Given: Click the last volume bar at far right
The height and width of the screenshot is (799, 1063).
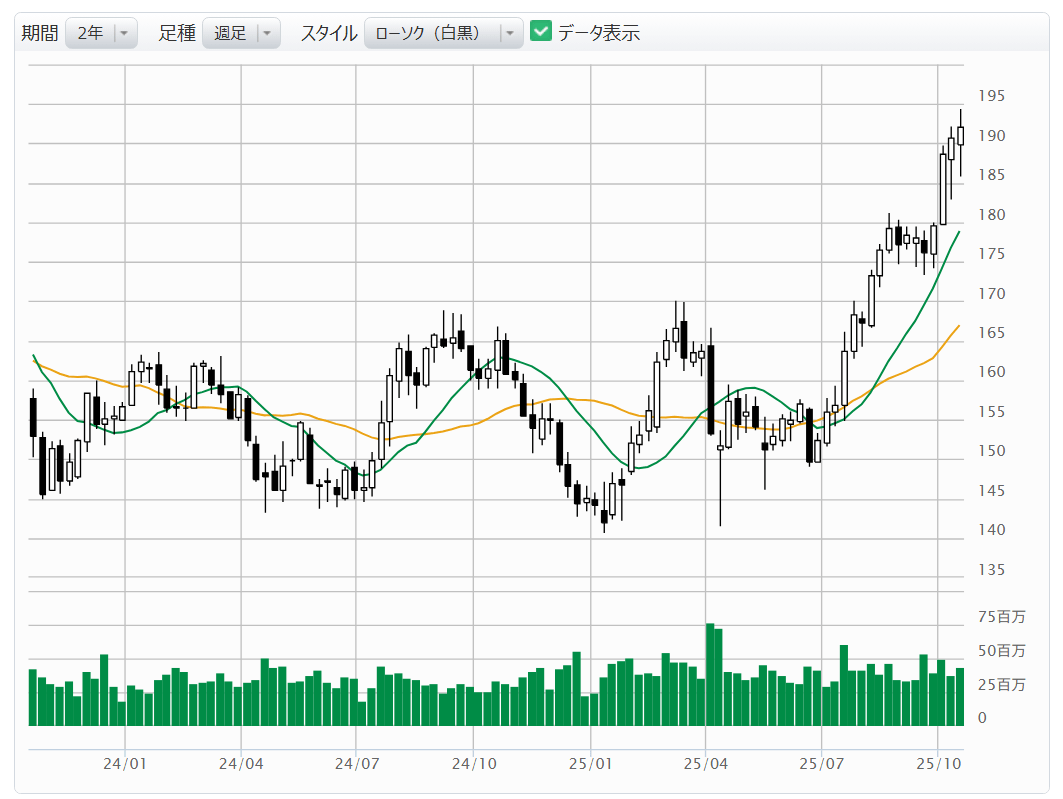Looking at the screenshot, I should pyautogui.click(x=960, y=696).
